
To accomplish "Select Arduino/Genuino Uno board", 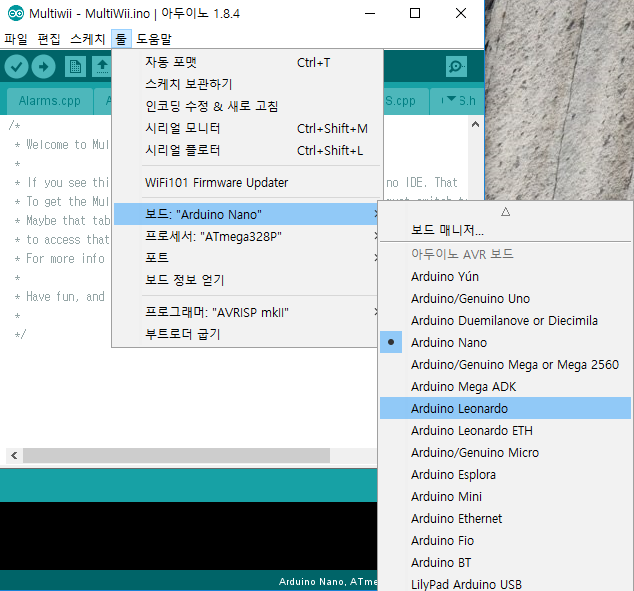I will pyautogui.click(x=505, y=299).
